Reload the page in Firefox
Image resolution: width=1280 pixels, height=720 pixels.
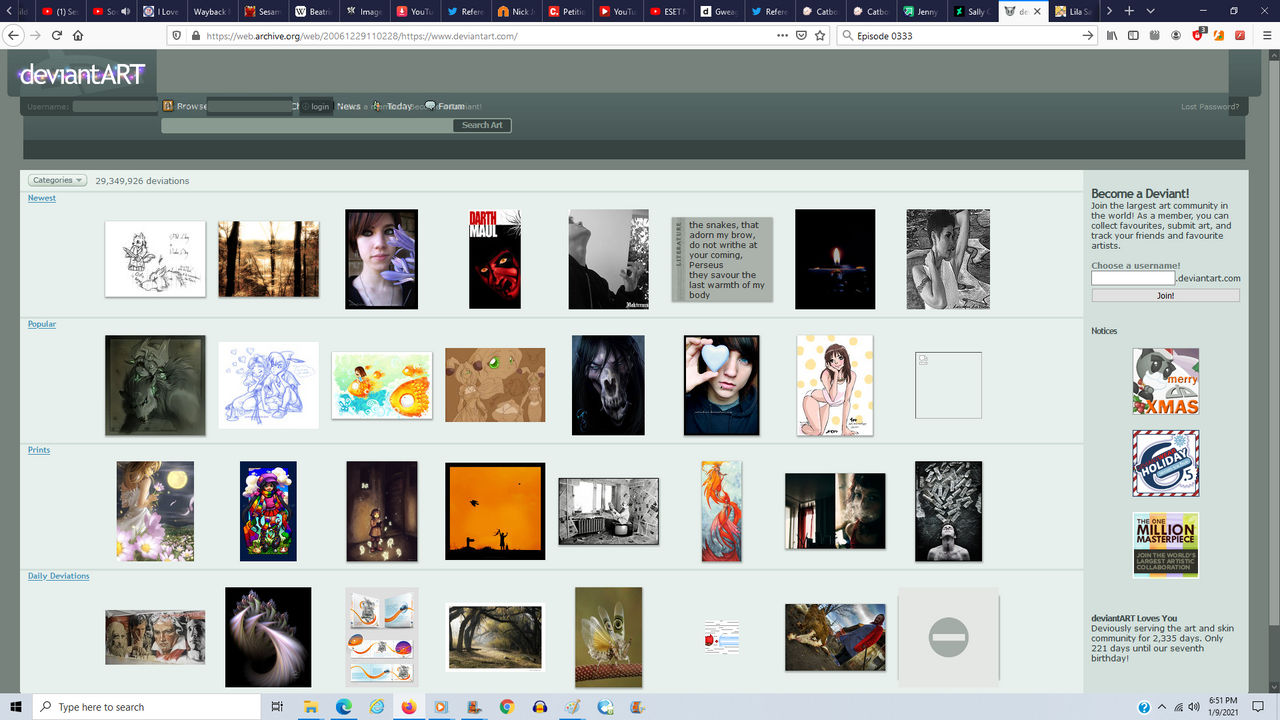click(57, 35)
